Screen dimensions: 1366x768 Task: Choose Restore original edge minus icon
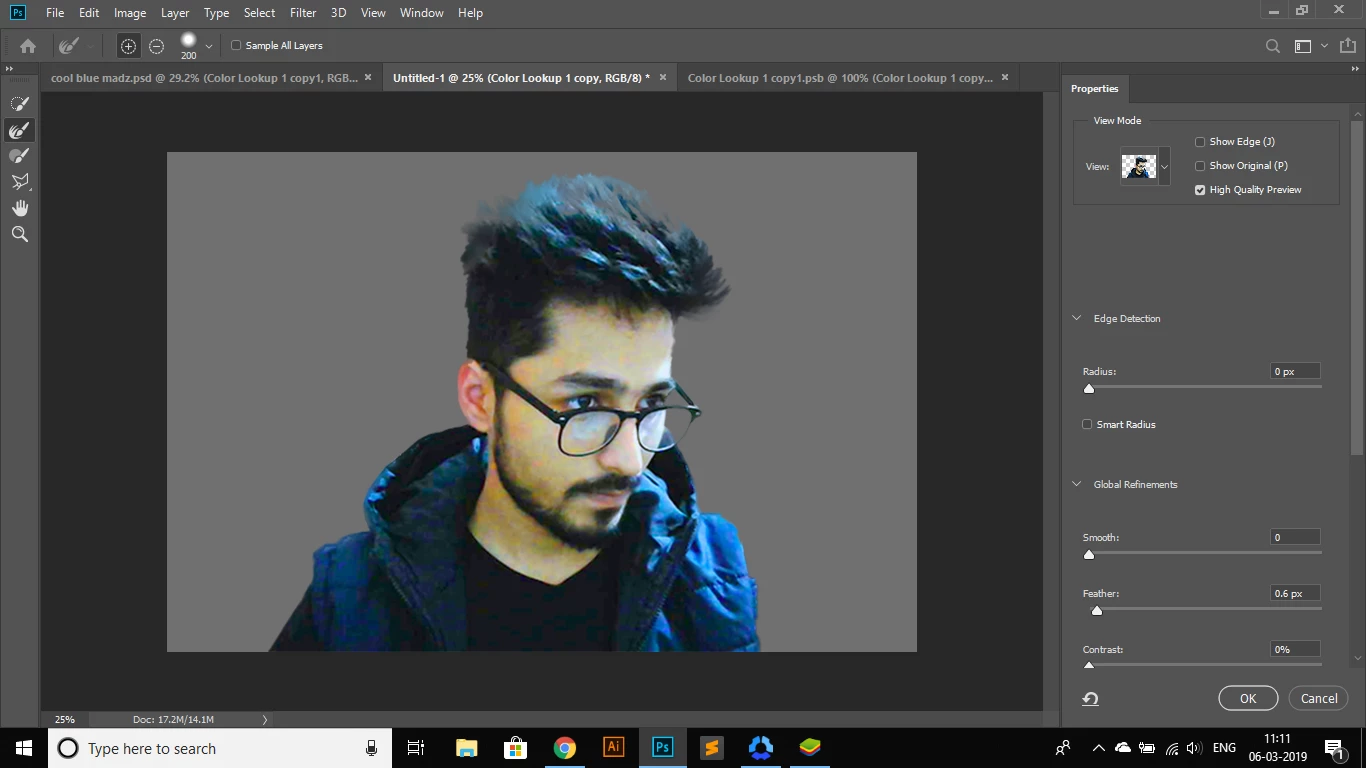tap(156, 46)
